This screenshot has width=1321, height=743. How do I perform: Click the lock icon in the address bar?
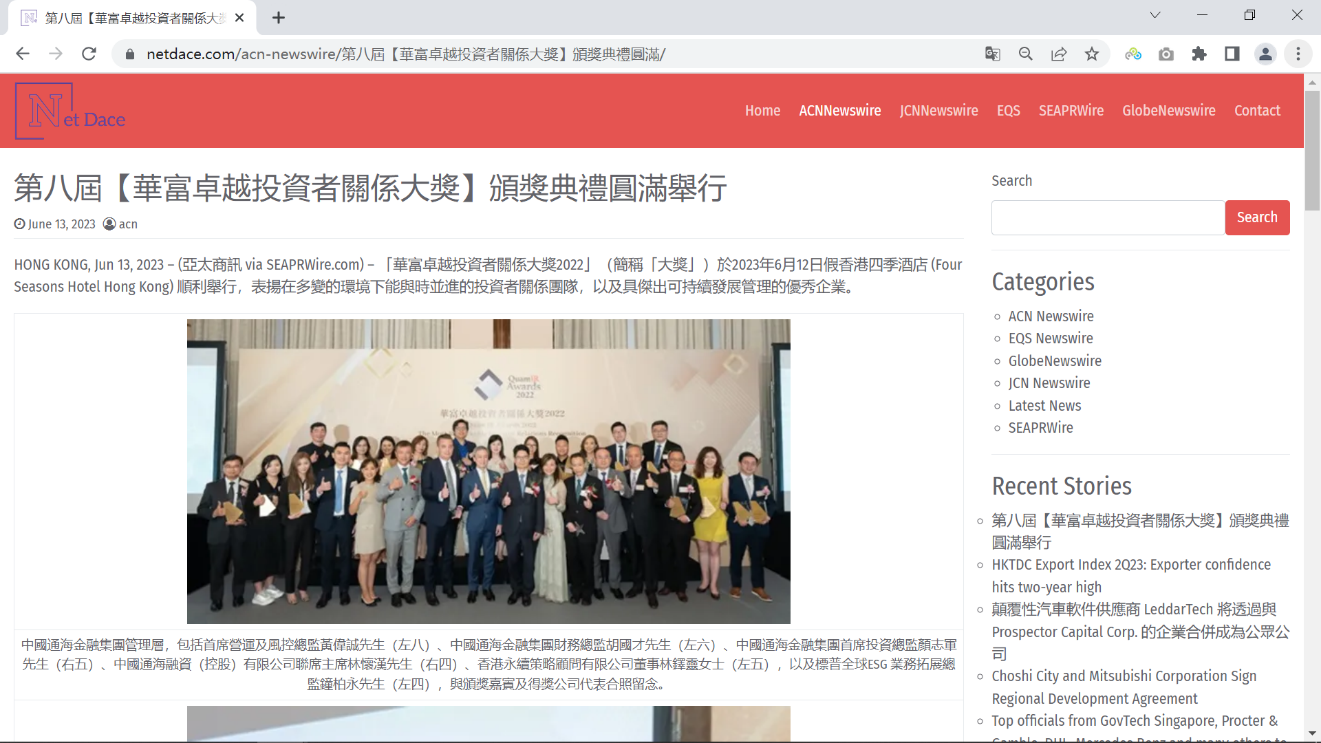(x=128, y=54)
